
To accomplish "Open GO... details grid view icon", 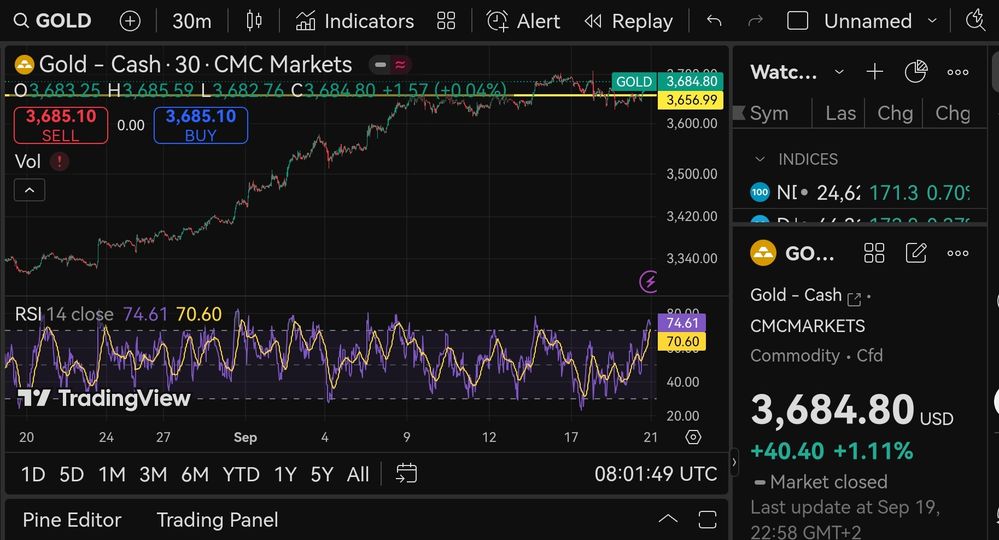I will 874,253.
